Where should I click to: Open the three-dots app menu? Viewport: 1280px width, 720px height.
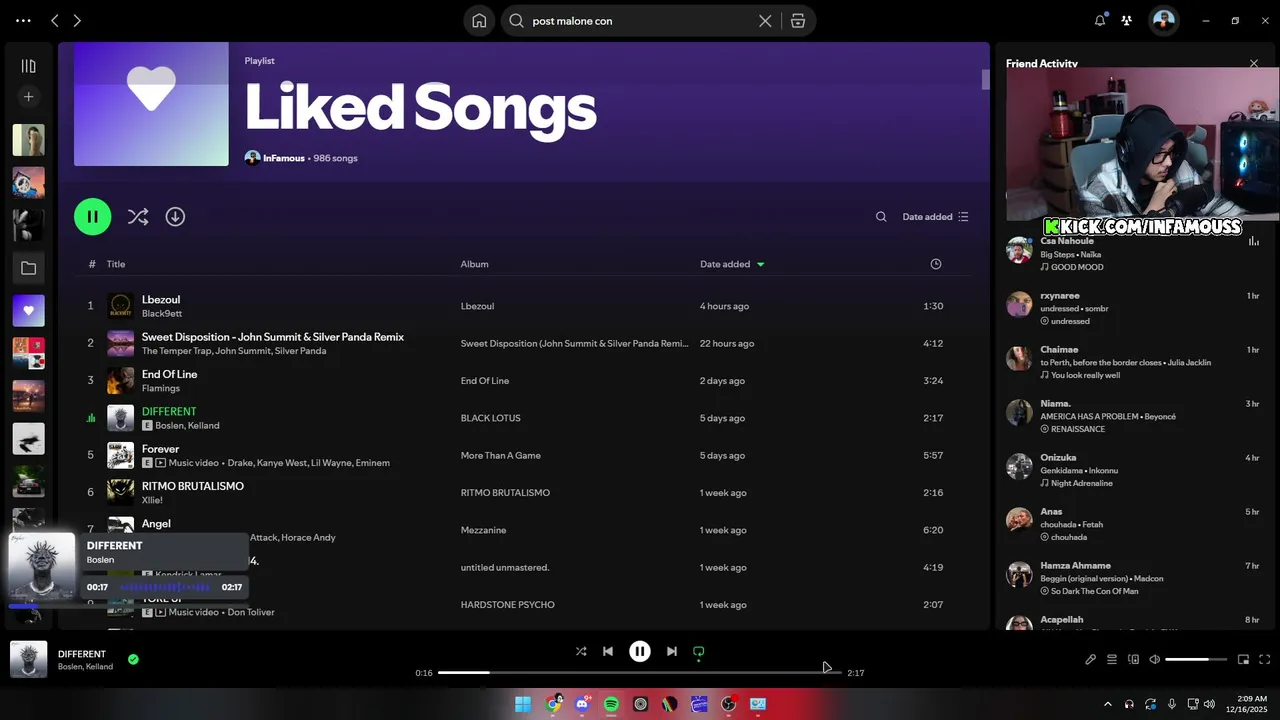(24, 20)
